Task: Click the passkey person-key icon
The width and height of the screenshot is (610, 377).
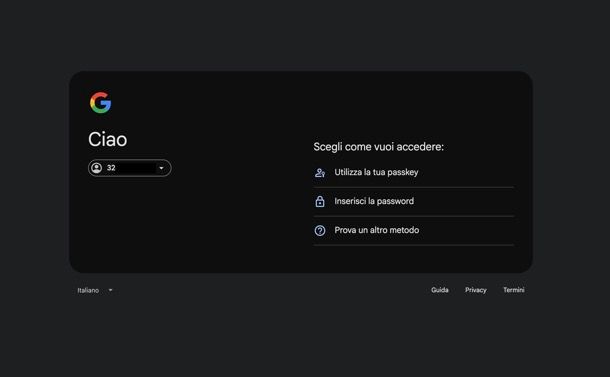Action: [320, 173]
